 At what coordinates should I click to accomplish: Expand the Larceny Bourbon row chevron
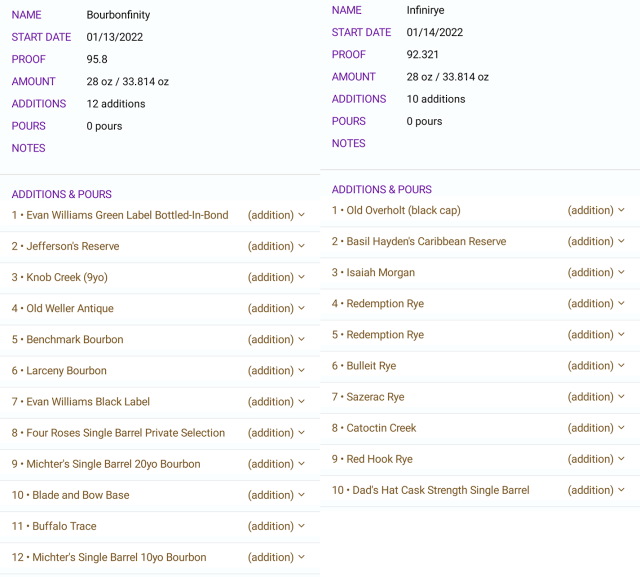301,371
